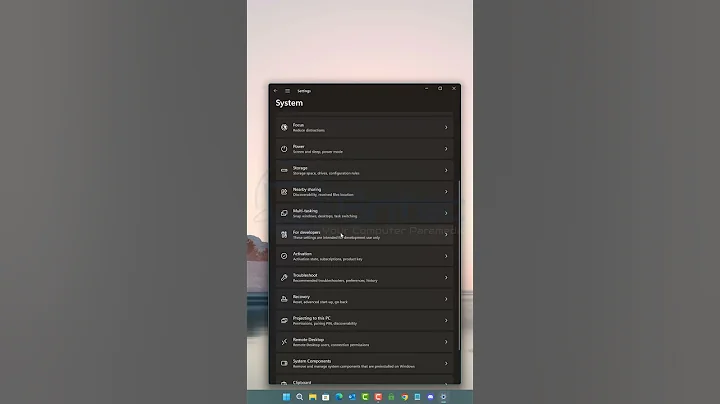720x404 pixels.
Task: Open the green padlock taskbar app
Action: [x=391, y=397]
